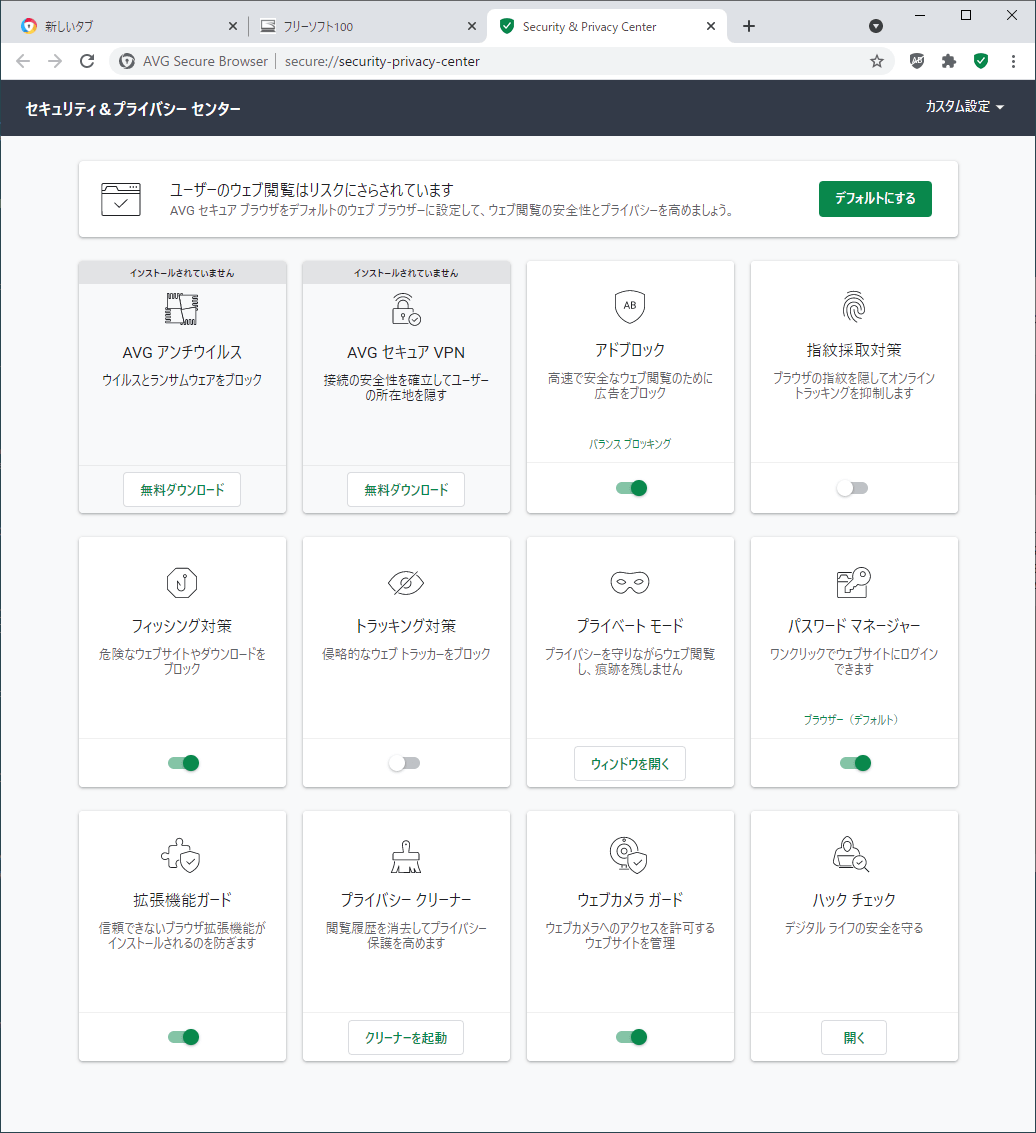This screenshot has height=1133, width=1036.
Task: Click the ブラウザー（デフォルト） link
Action: tap(853, 718)
